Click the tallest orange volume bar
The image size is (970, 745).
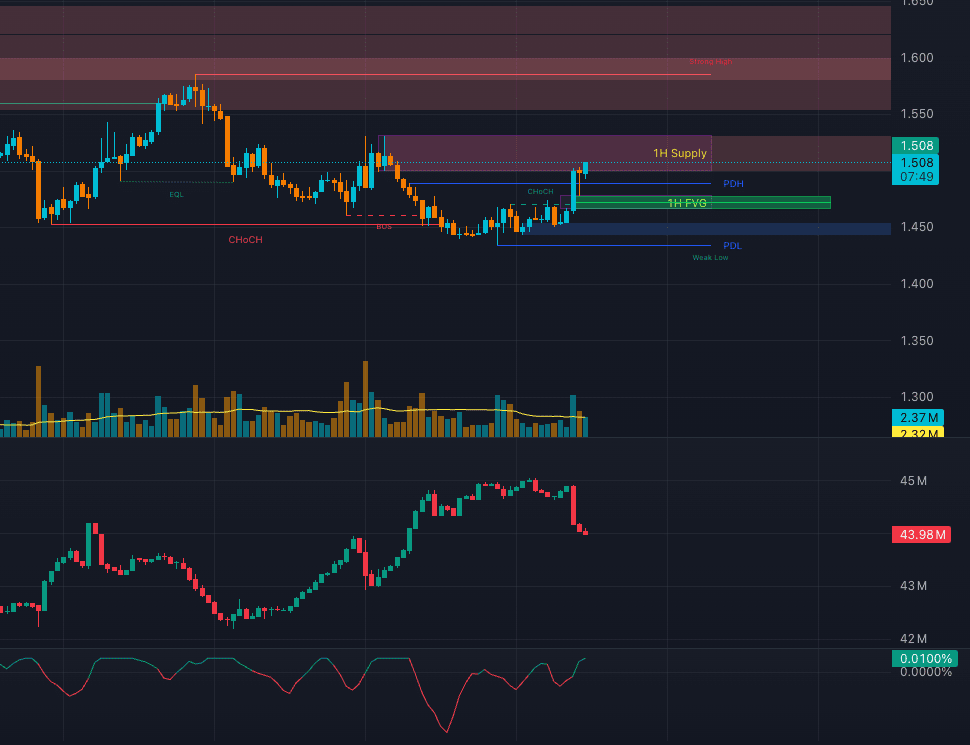click(365, 399)
